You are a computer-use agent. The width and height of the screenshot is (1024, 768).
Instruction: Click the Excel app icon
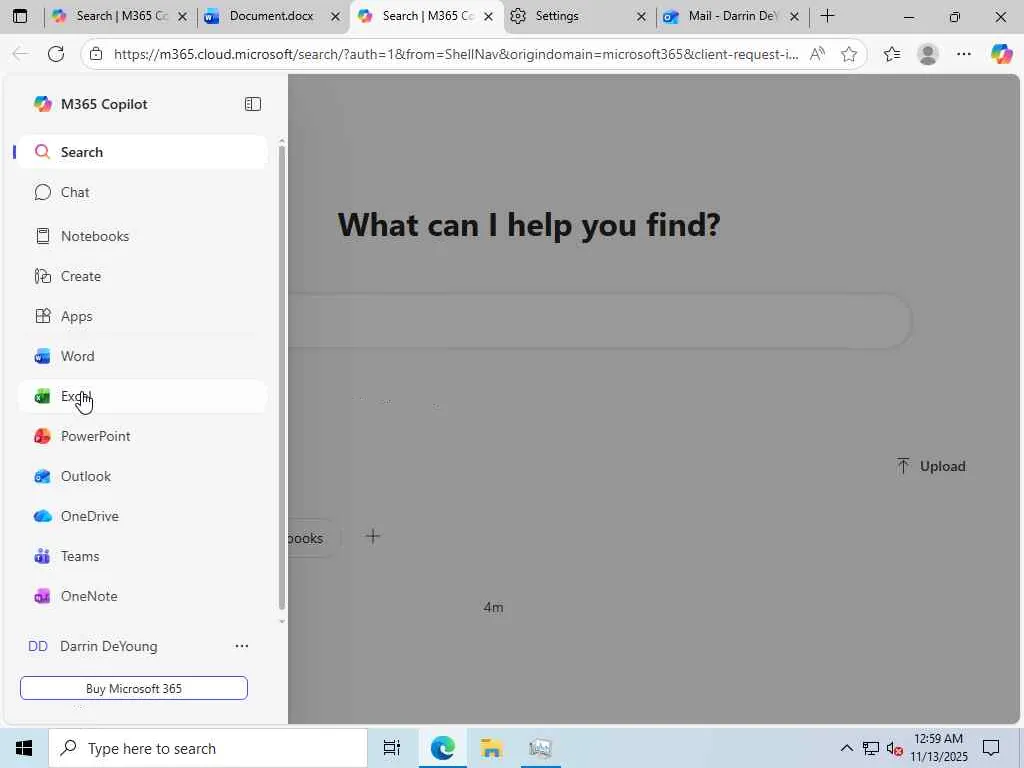pos(42,396)
